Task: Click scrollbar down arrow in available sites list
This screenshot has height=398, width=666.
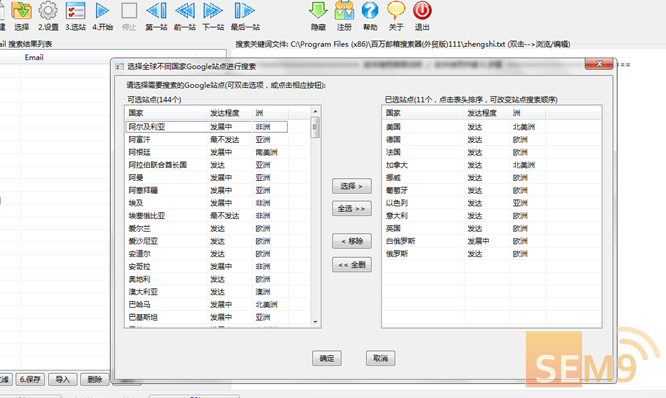Action: coord(315,322)
